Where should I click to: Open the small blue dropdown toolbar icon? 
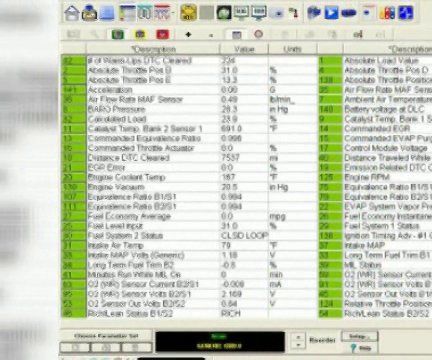click(367, 13)
